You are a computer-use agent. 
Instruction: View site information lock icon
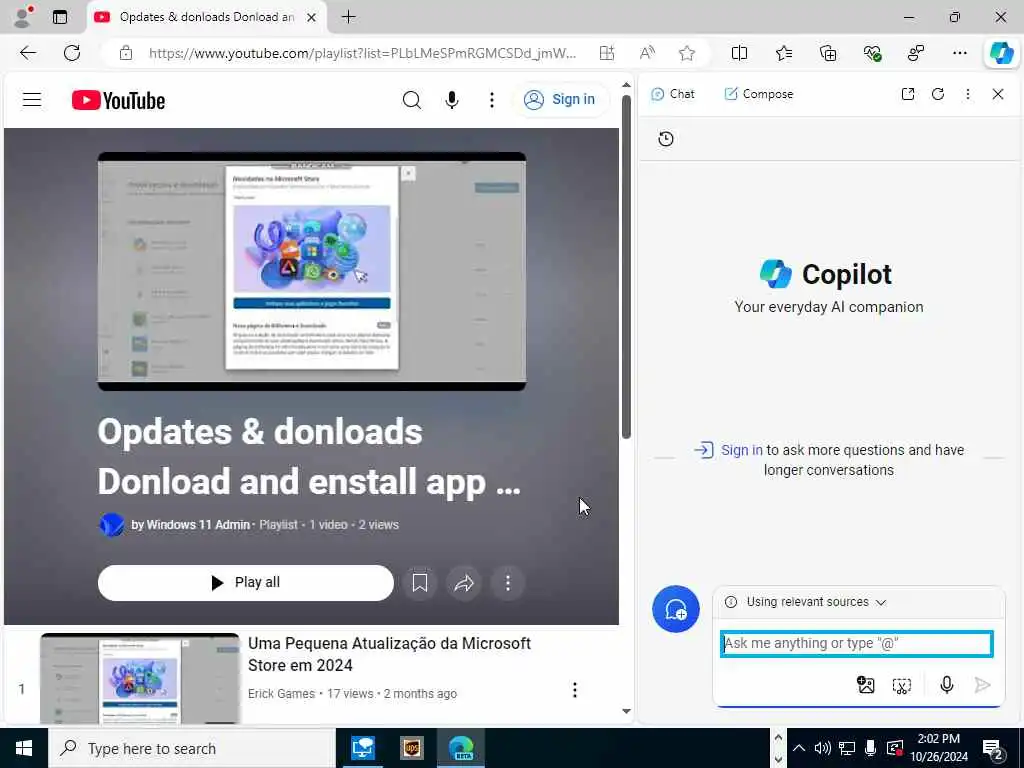(125, 53)
